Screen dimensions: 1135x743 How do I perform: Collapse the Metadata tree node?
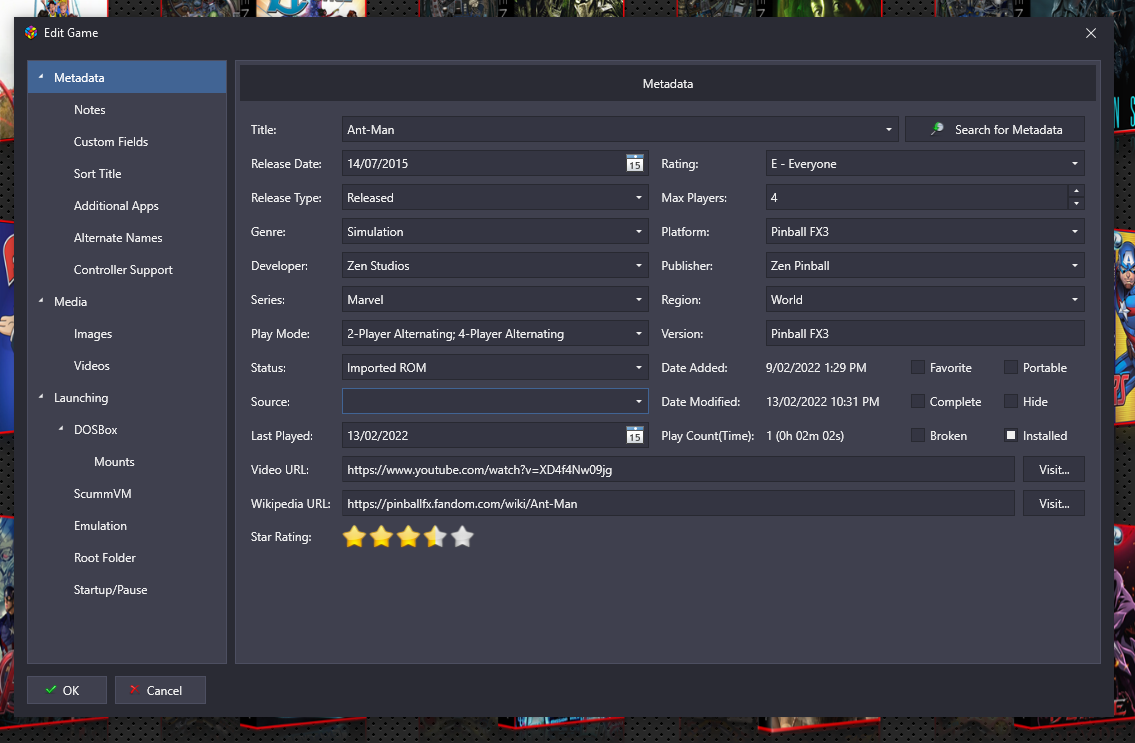(x=41, y=77)
